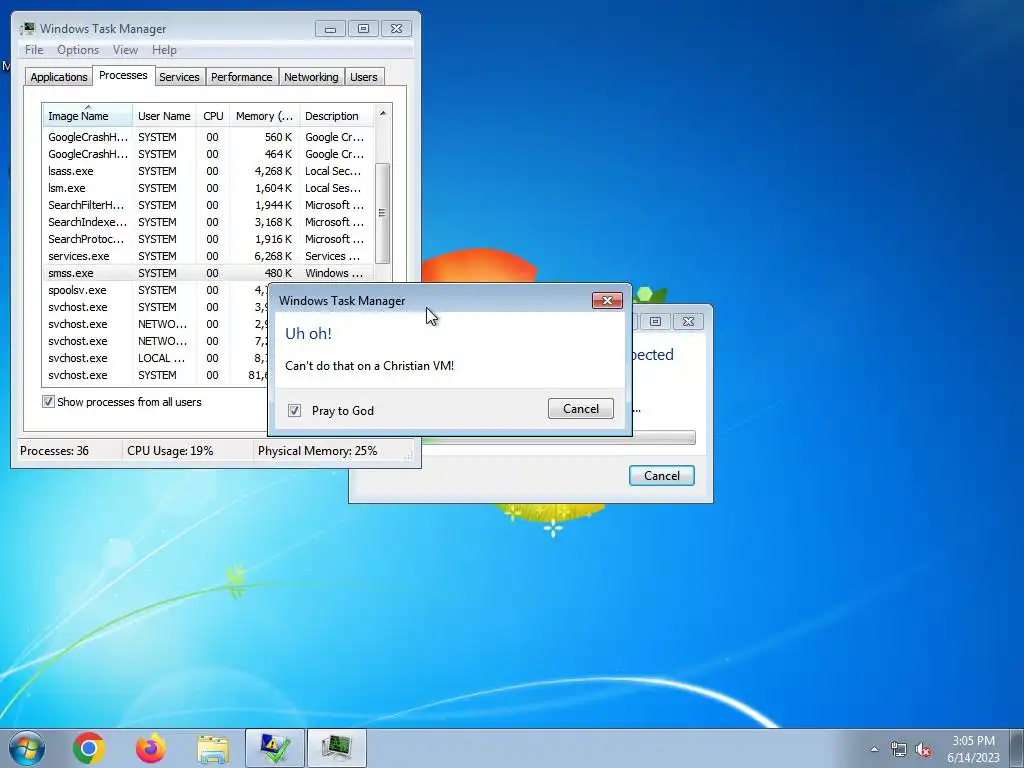The height and width of the screenshot is (768, 1024).
Task: Select the GoogleCrashH... row with 560 K
Action: tap(209, 137)
